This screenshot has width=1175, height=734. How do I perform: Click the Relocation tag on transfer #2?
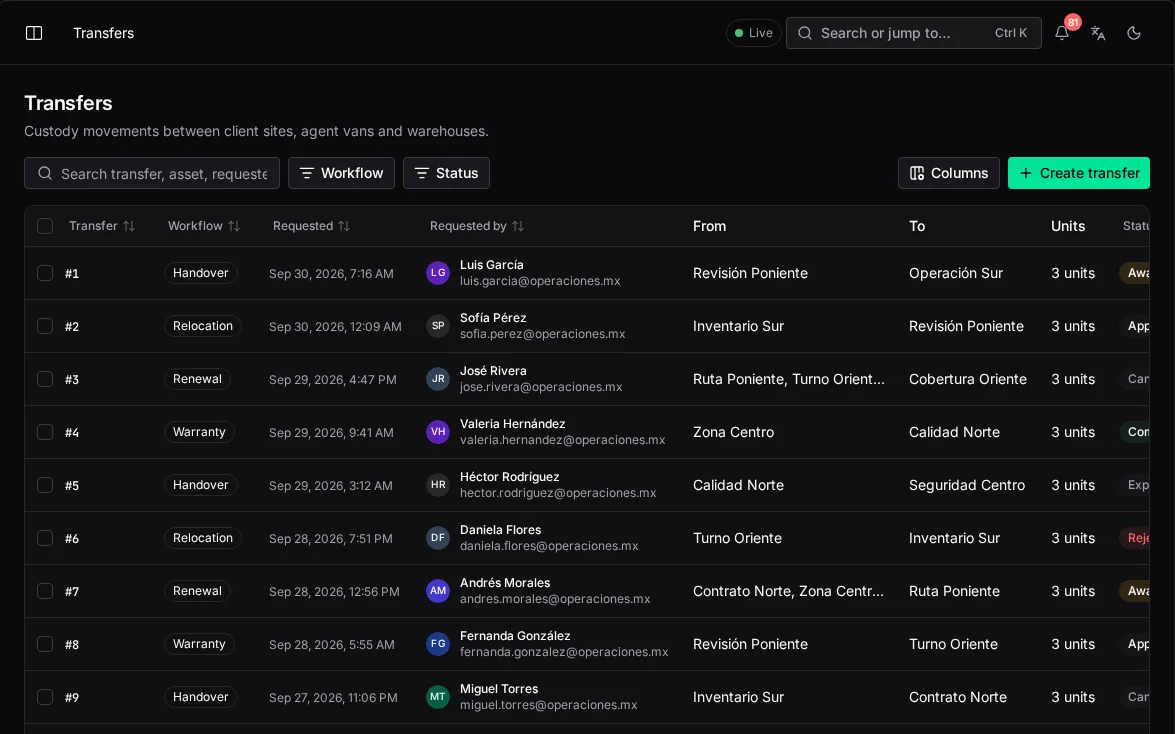(202, 326)
